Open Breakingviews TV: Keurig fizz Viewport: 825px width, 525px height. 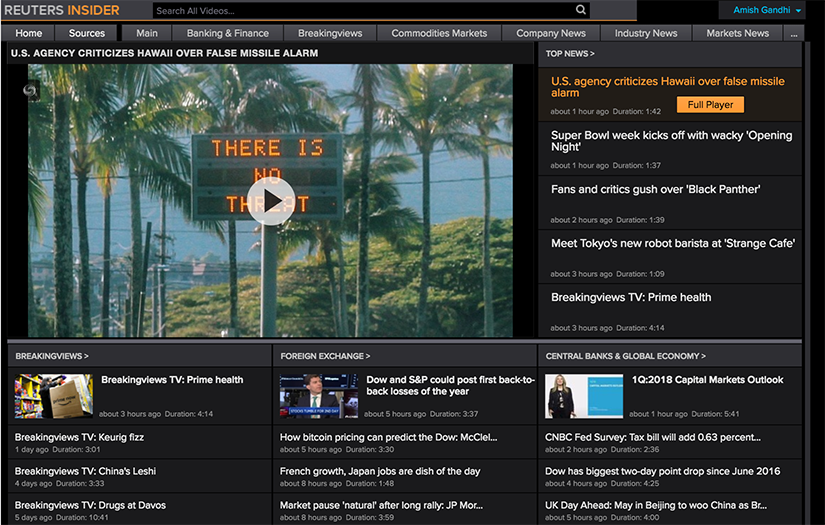(x=79, y=437)
